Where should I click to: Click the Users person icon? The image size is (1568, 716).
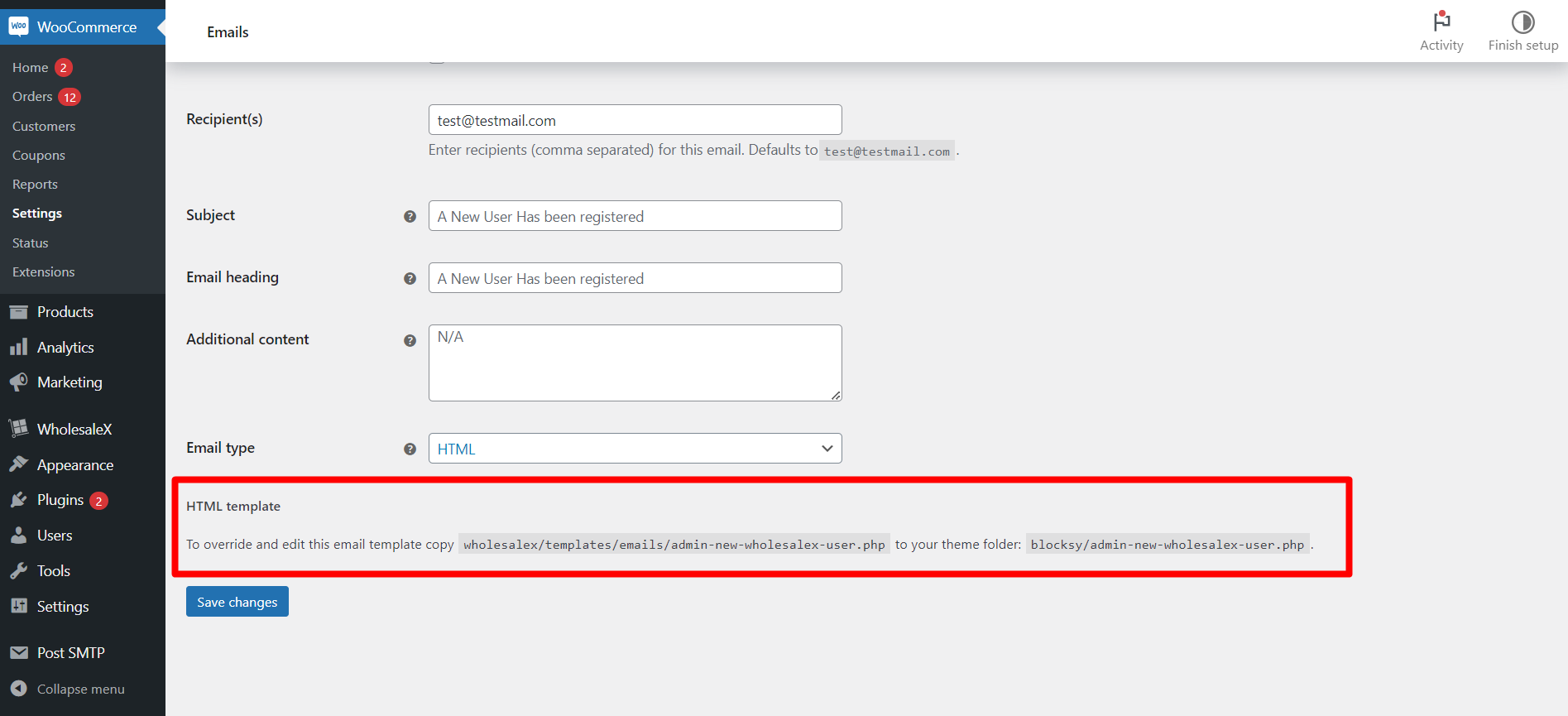click(18, 536)
